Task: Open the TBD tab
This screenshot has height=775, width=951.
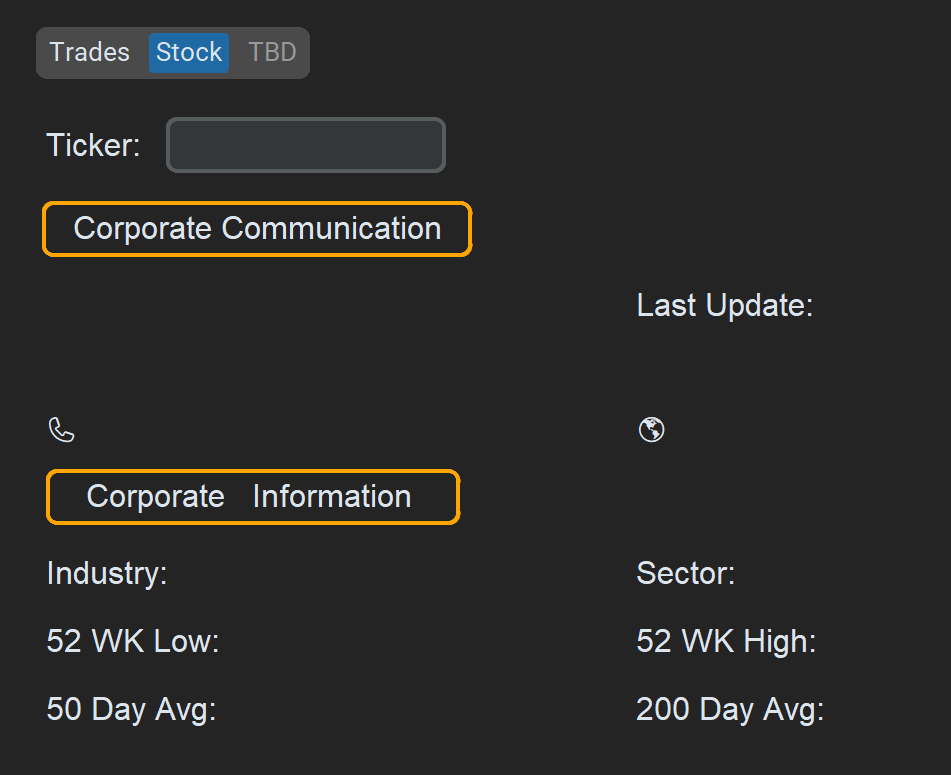Action: (x=272, y=52)
